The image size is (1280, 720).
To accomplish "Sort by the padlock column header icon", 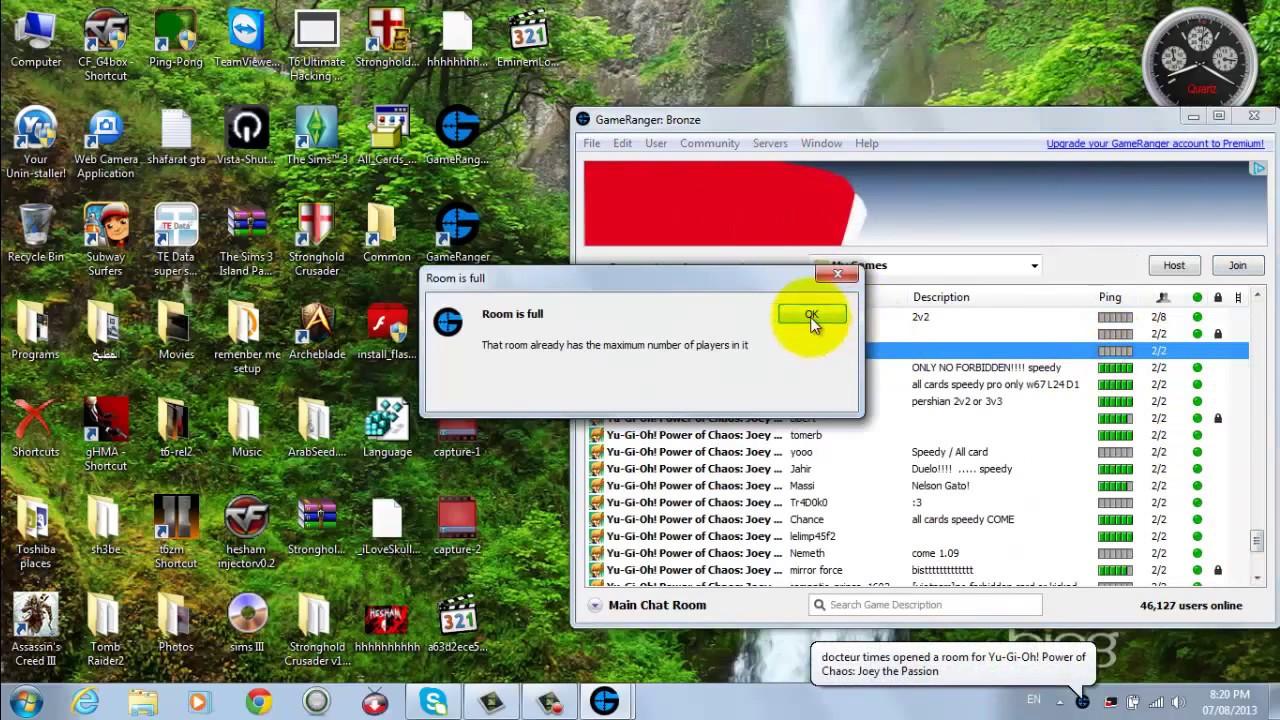I will 1218,297.
